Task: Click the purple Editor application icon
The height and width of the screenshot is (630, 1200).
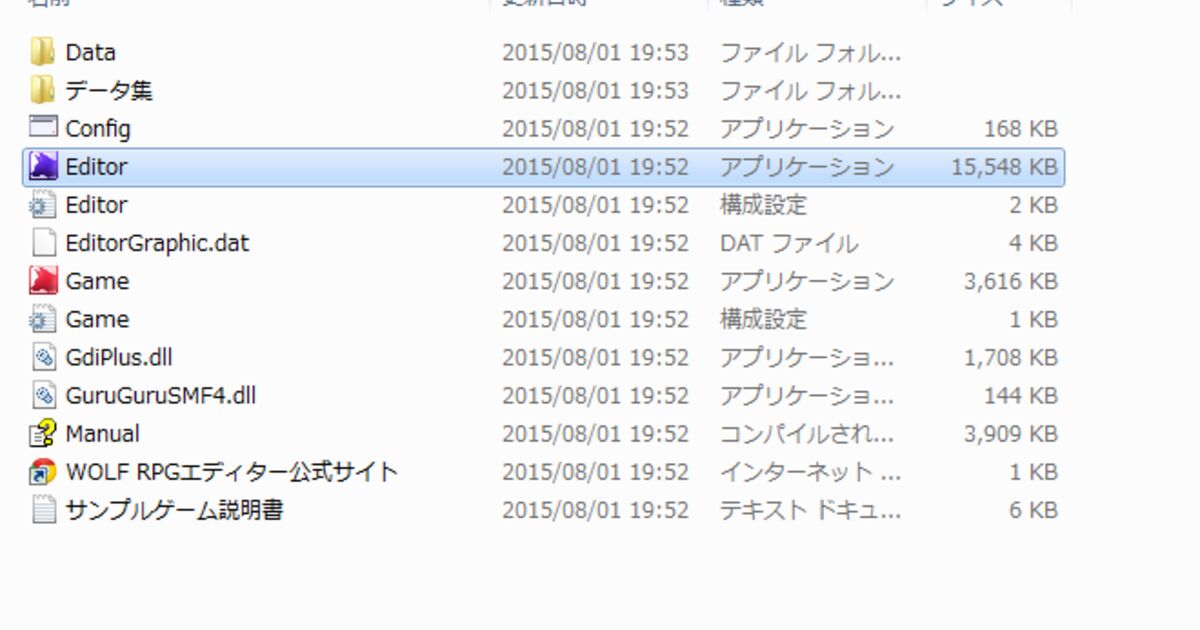Action: (x=43, y=166)
